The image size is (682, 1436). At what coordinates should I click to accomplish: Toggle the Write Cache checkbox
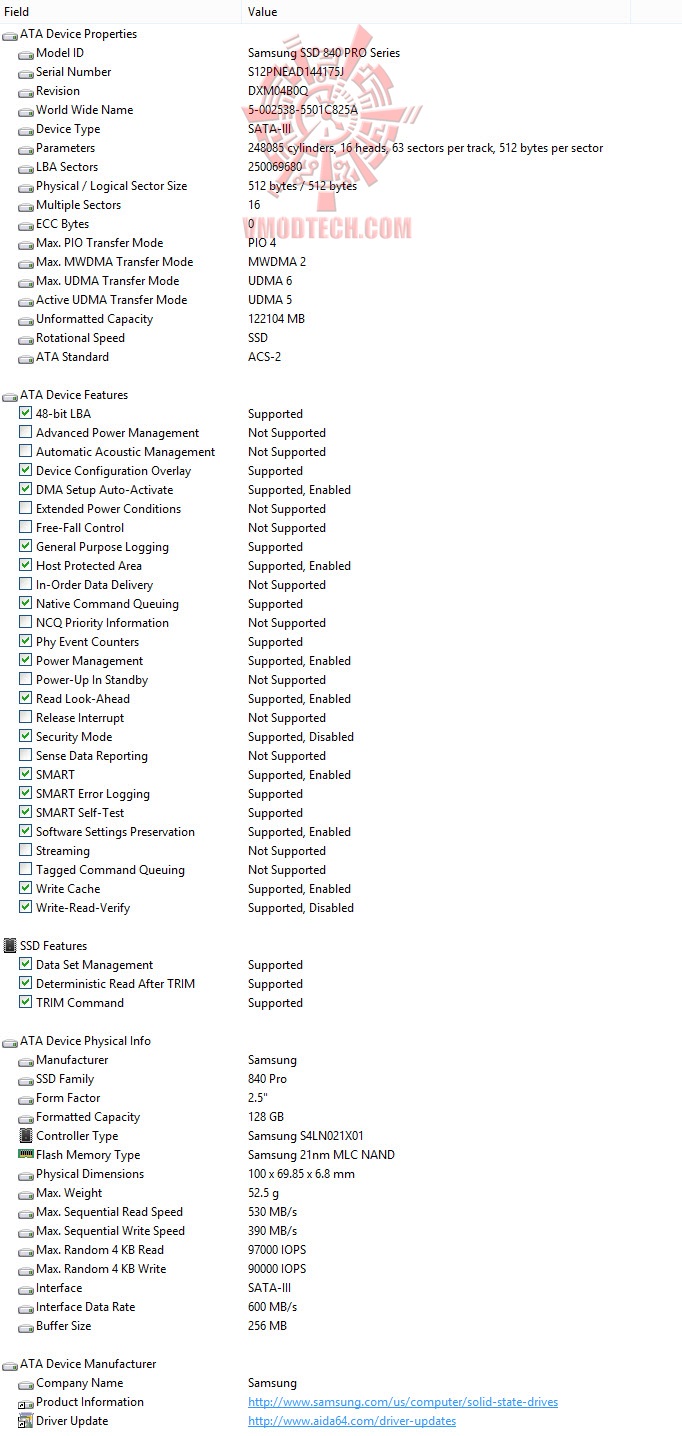pyautogui.click(x=26, y=889)
